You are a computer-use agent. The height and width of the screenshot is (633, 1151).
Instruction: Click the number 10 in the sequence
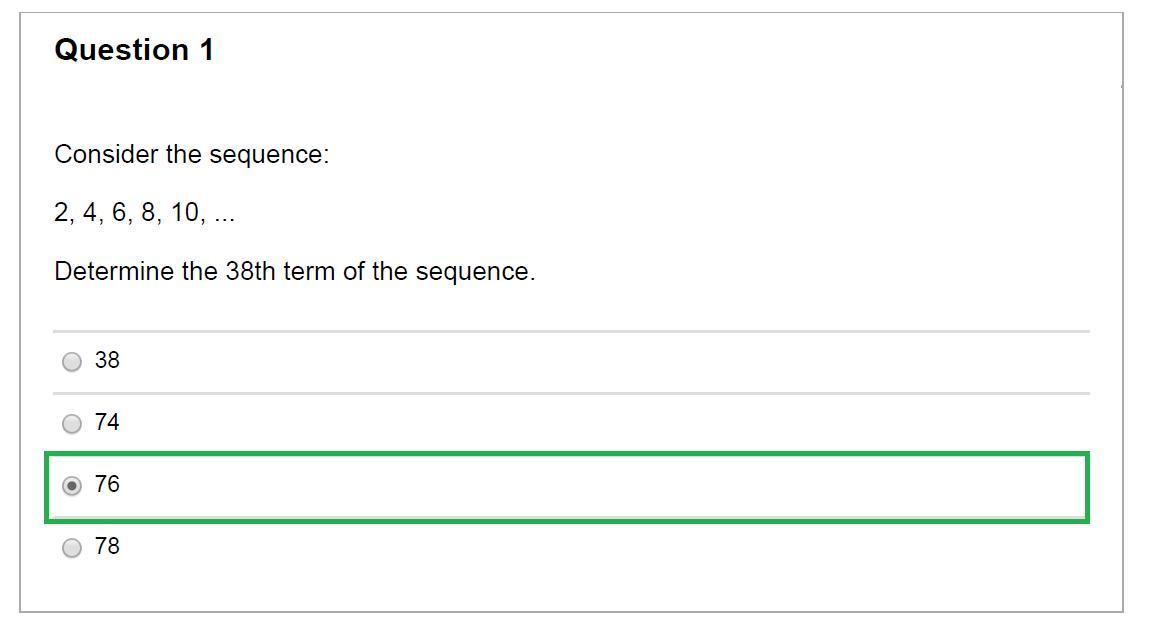(185, 213)
